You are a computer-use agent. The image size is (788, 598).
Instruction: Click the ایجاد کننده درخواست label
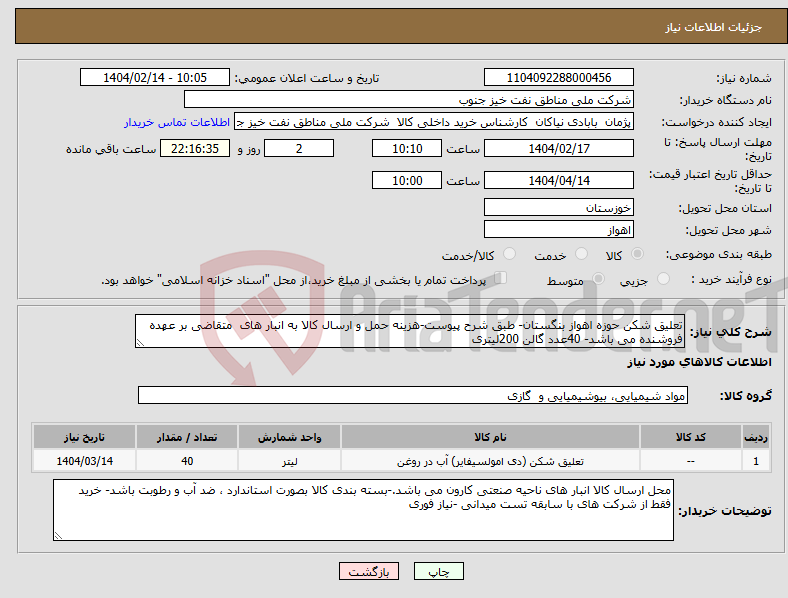[716, 123]
